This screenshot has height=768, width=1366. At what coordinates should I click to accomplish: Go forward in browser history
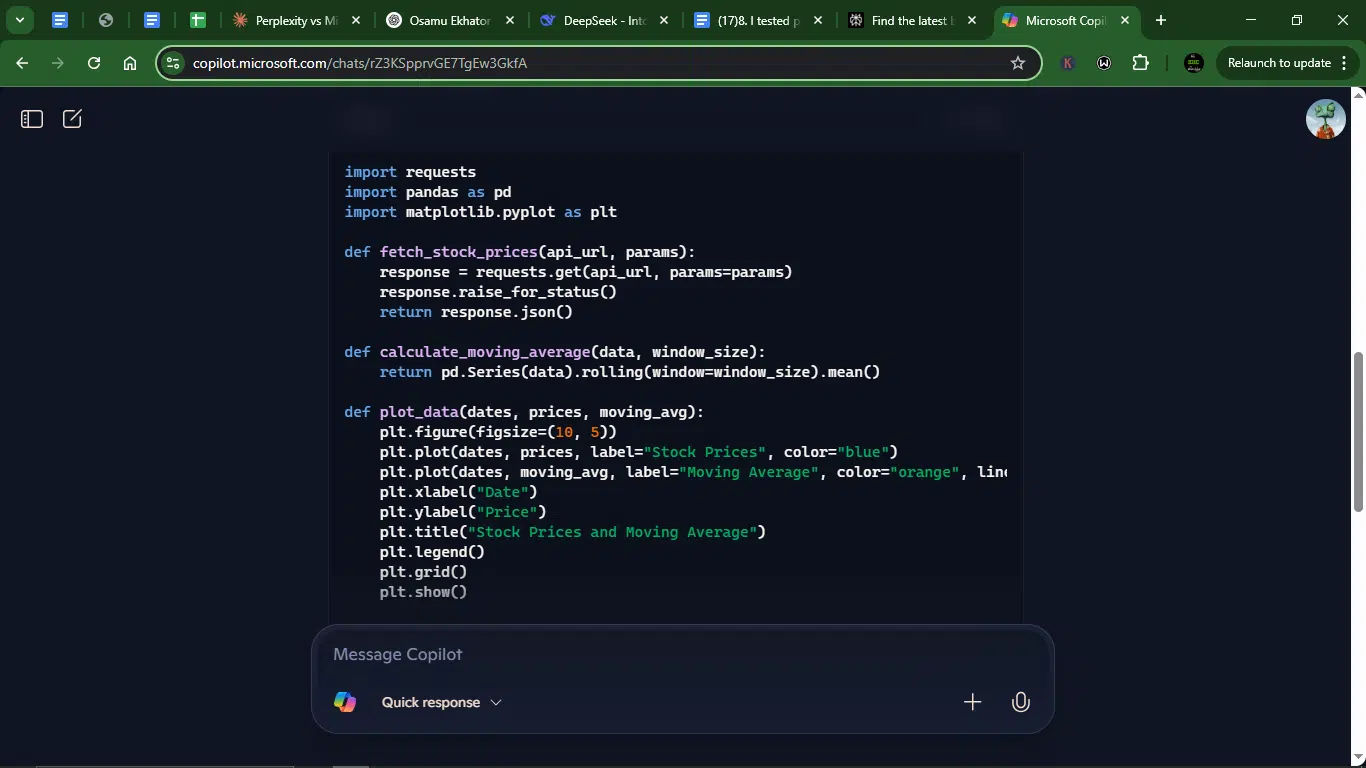click(x=58, y=63)
